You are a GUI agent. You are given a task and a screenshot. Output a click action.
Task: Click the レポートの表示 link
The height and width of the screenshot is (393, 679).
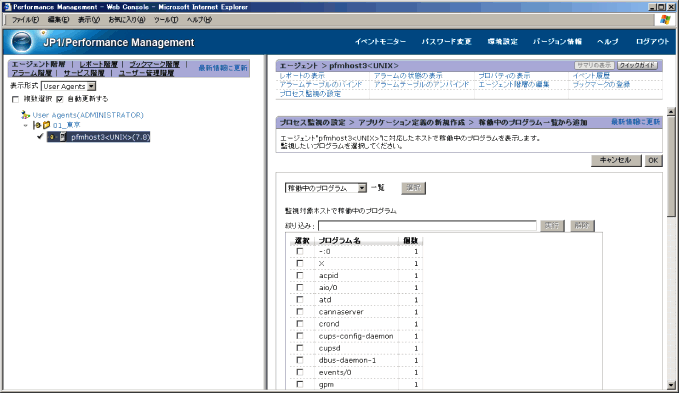(302, 76)
